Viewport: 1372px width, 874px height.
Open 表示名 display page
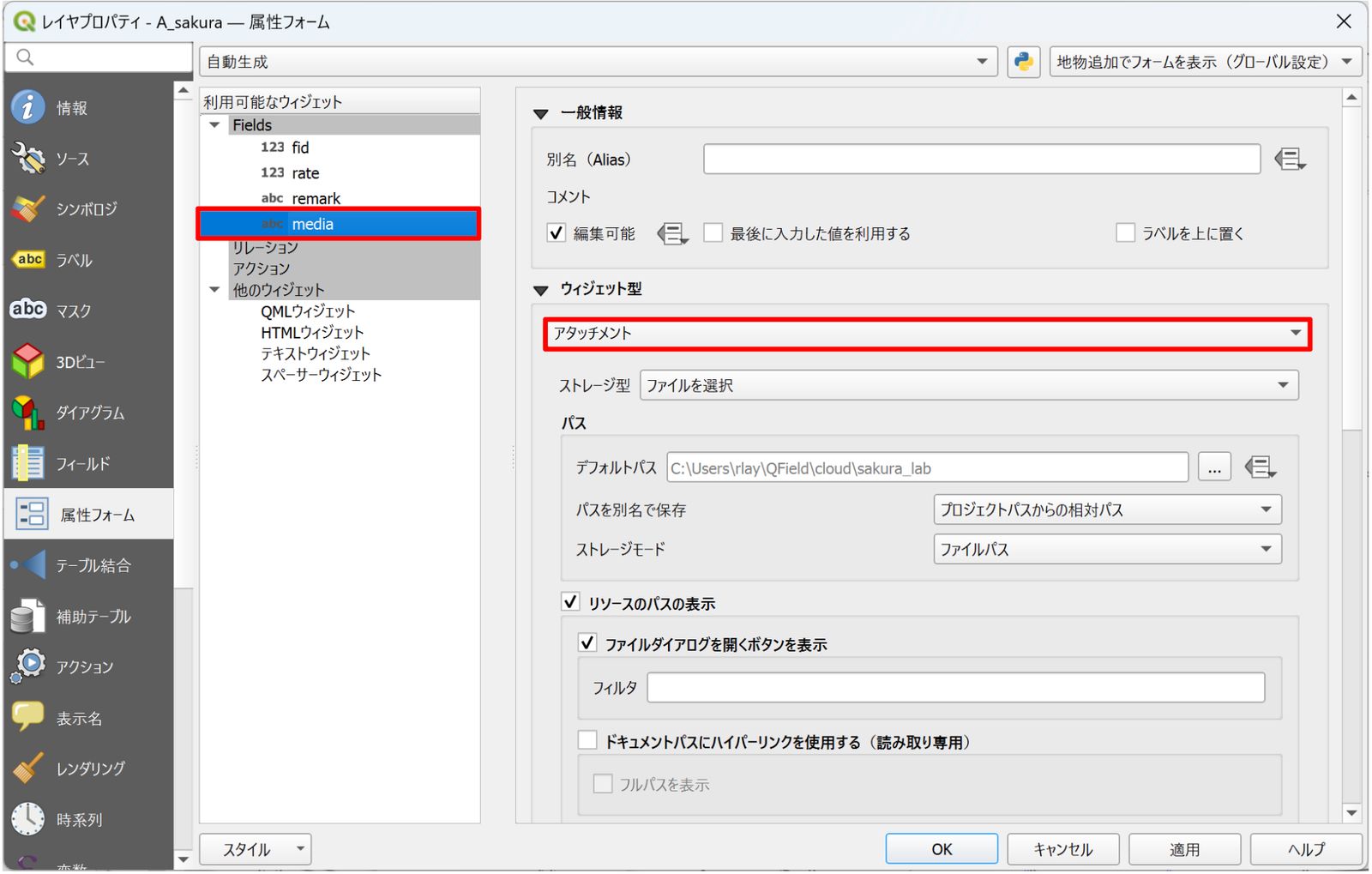coord(28,718)
